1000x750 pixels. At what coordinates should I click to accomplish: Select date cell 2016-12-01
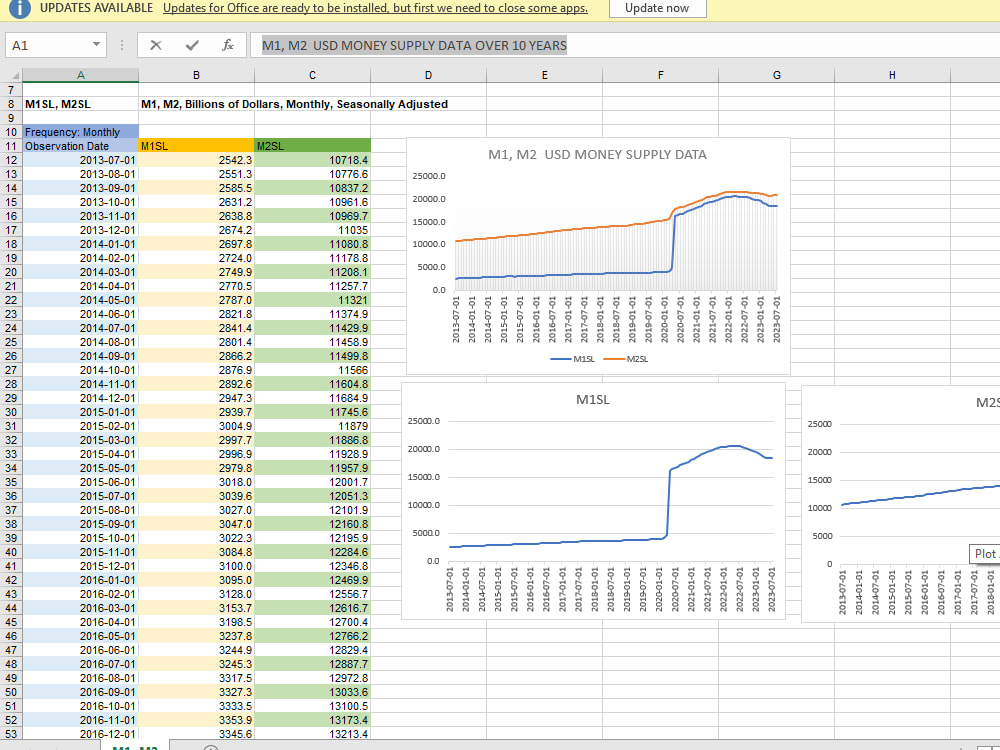point(80,734)
